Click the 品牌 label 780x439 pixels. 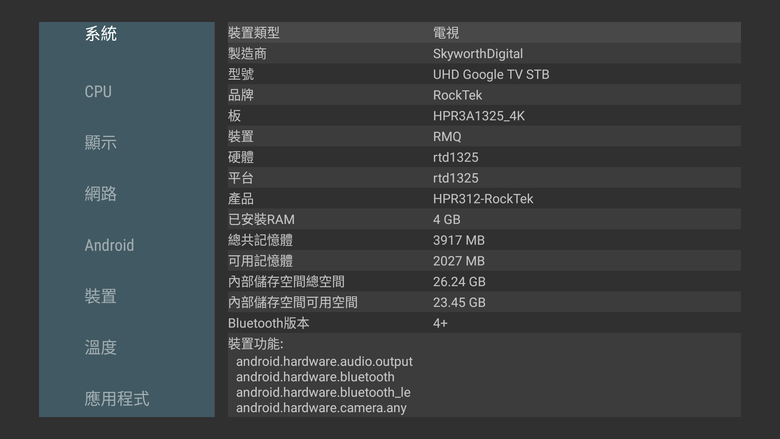[x=241, y=95]
